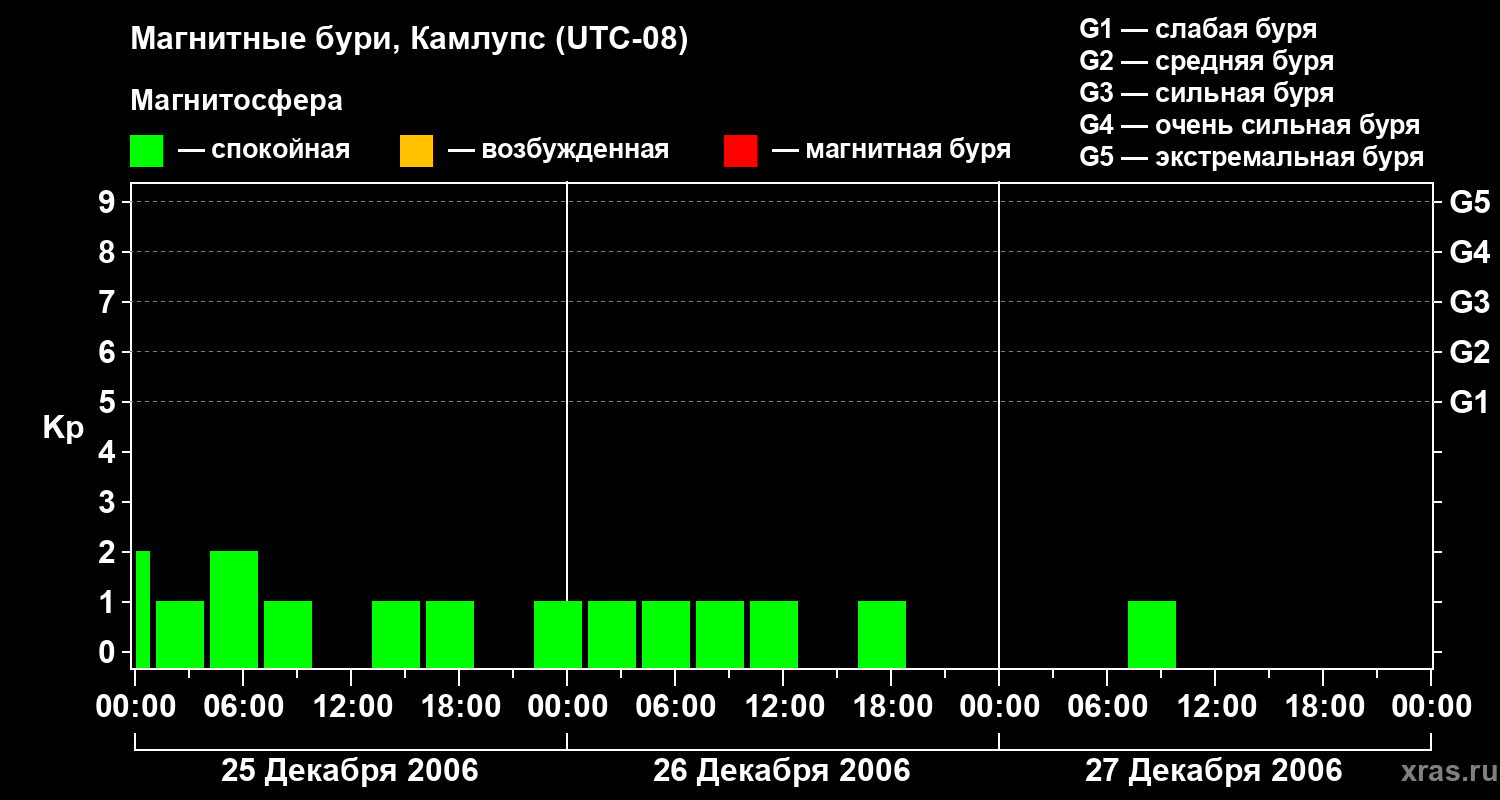Click the 12:00 time label for 25 December
Image resolution: width=1500 pixels, height=800 pixels.
[351, 707]
